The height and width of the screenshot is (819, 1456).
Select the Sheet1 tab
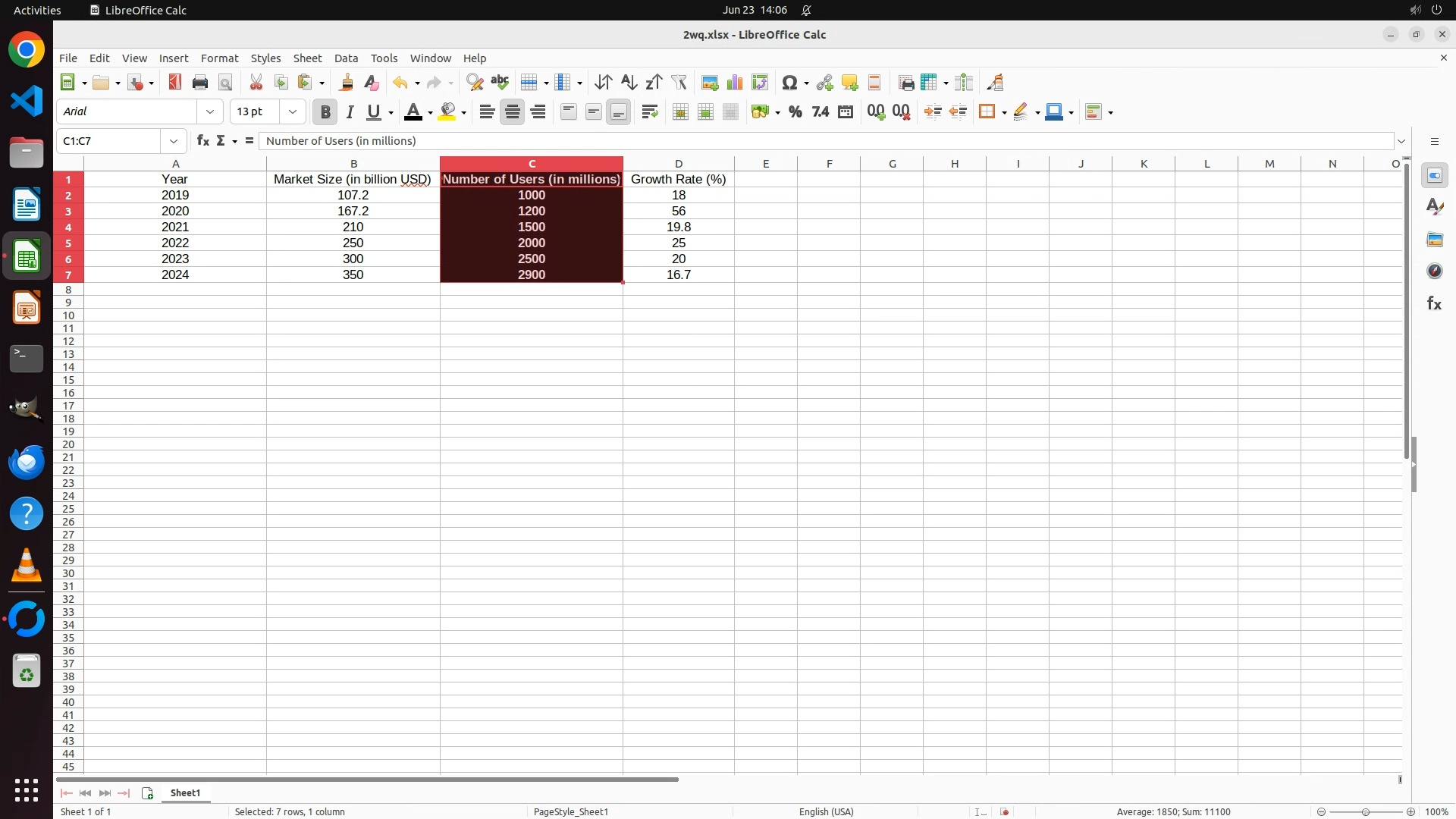pos(185,793)
